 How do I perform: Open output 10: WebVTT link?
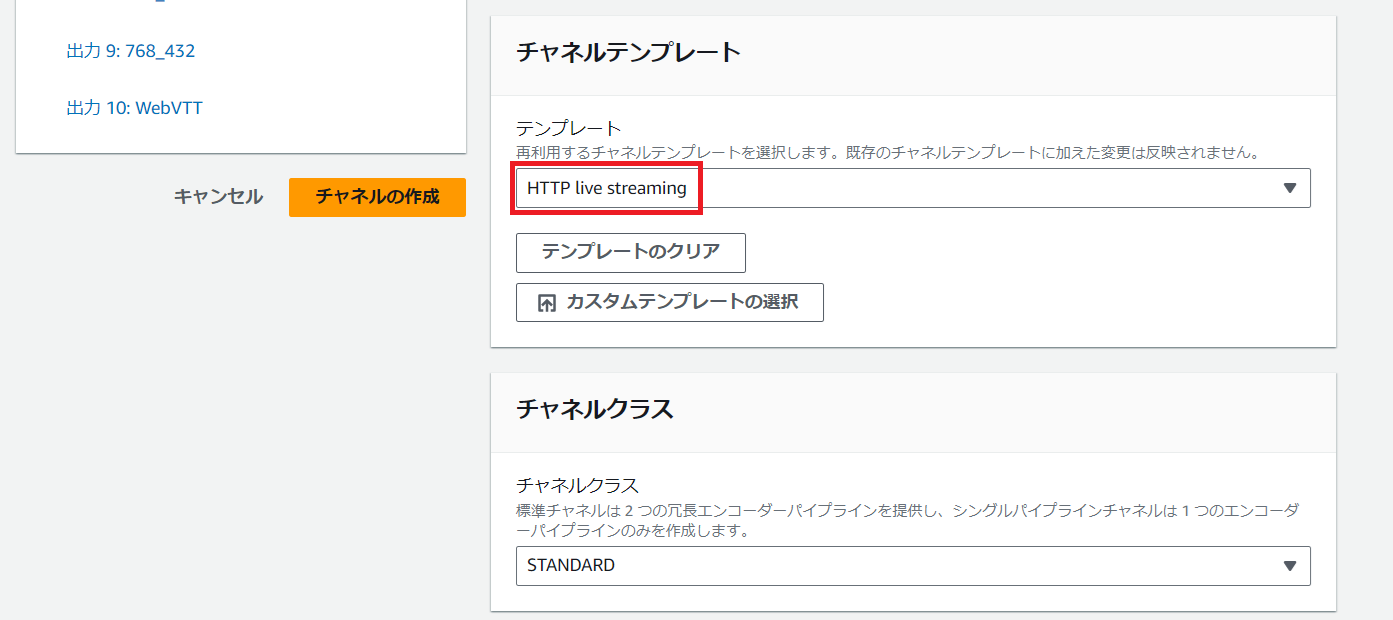(135, 108)
